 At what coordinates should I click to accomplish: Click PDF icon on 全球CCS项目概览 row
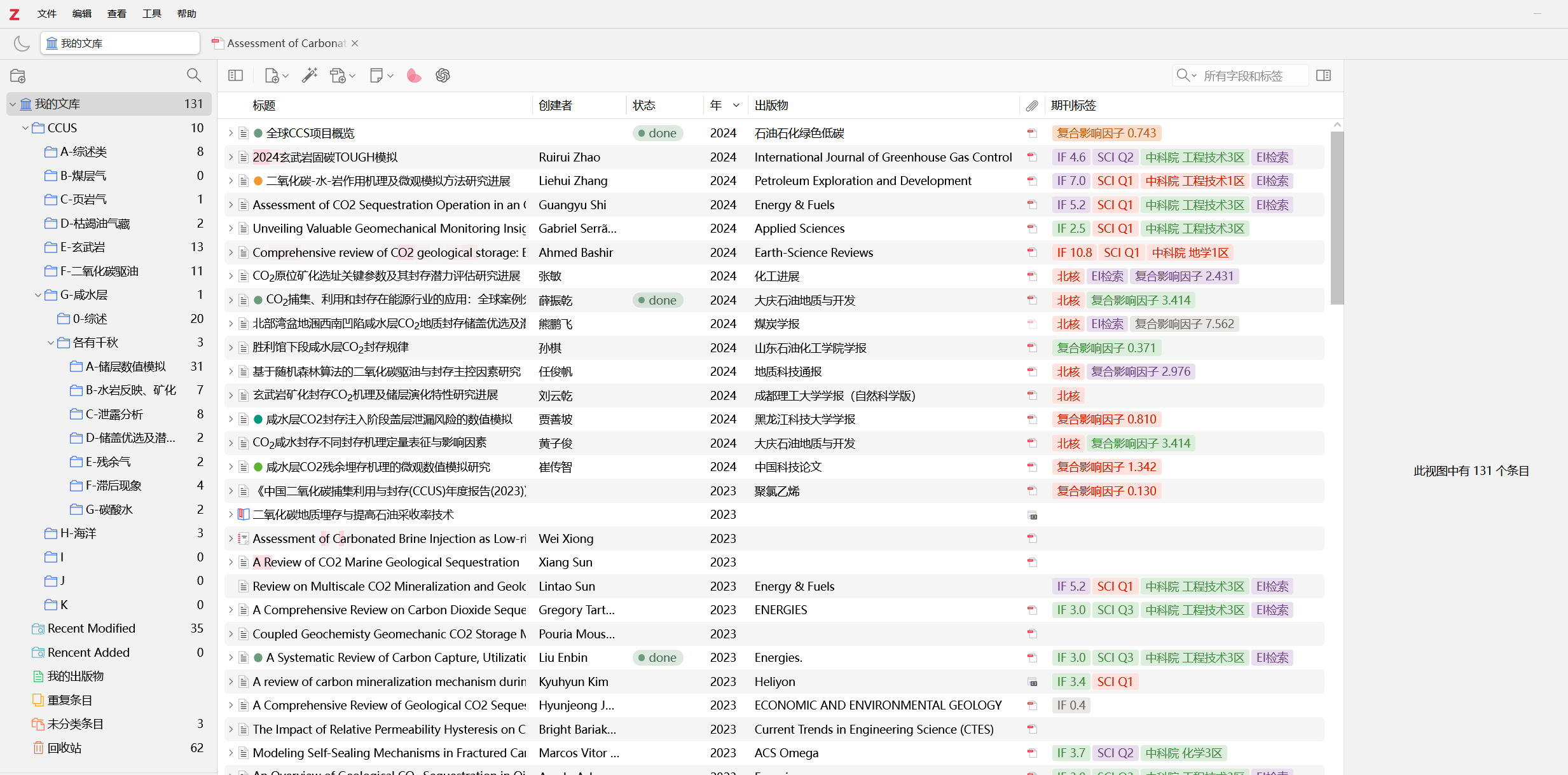(x=1031, y=134)
